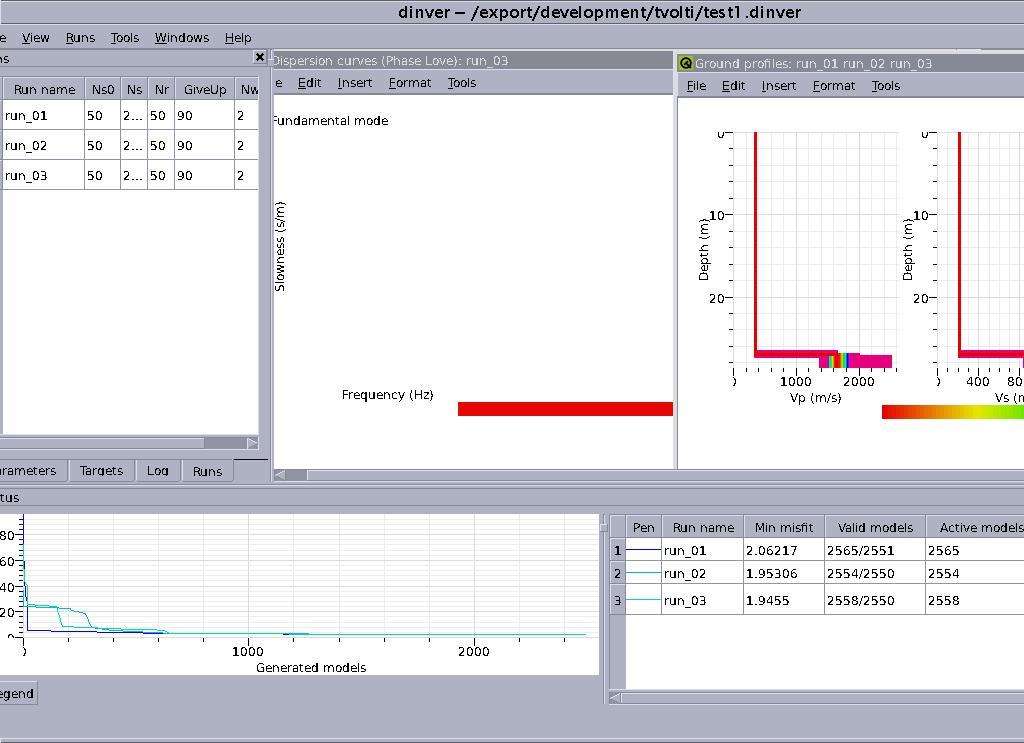The image size is (1024, 743).
Task: Open the Windows menu
Action: coord(181,38)
